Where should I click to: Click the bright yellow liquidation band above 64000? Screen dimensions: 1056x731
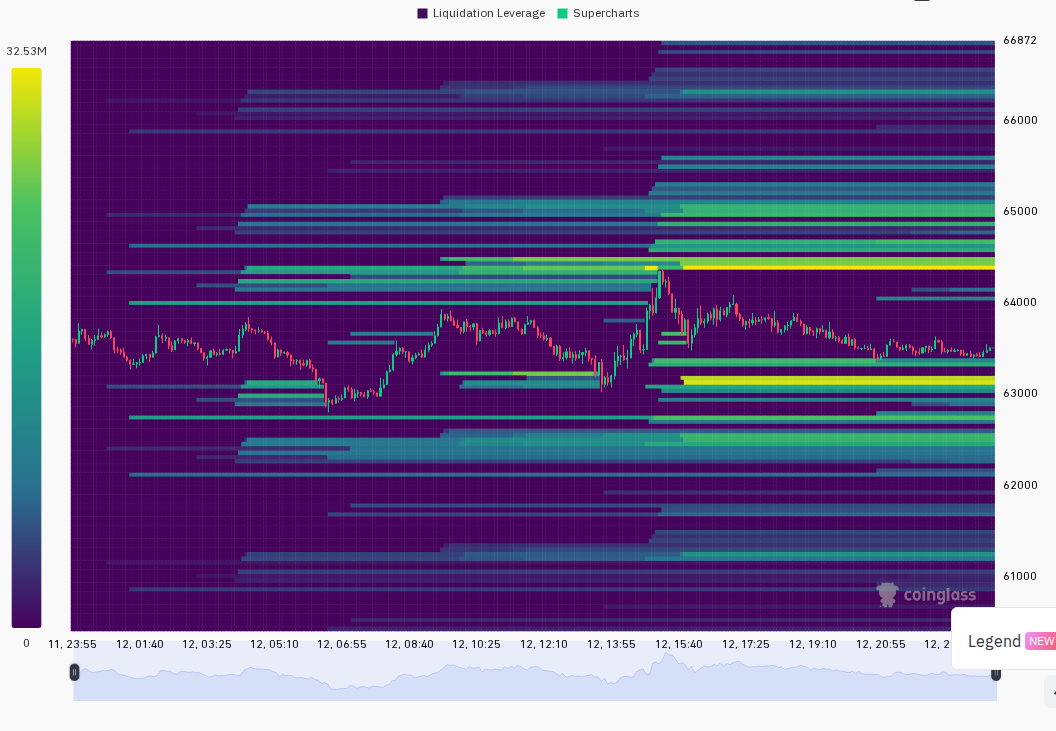838,267
